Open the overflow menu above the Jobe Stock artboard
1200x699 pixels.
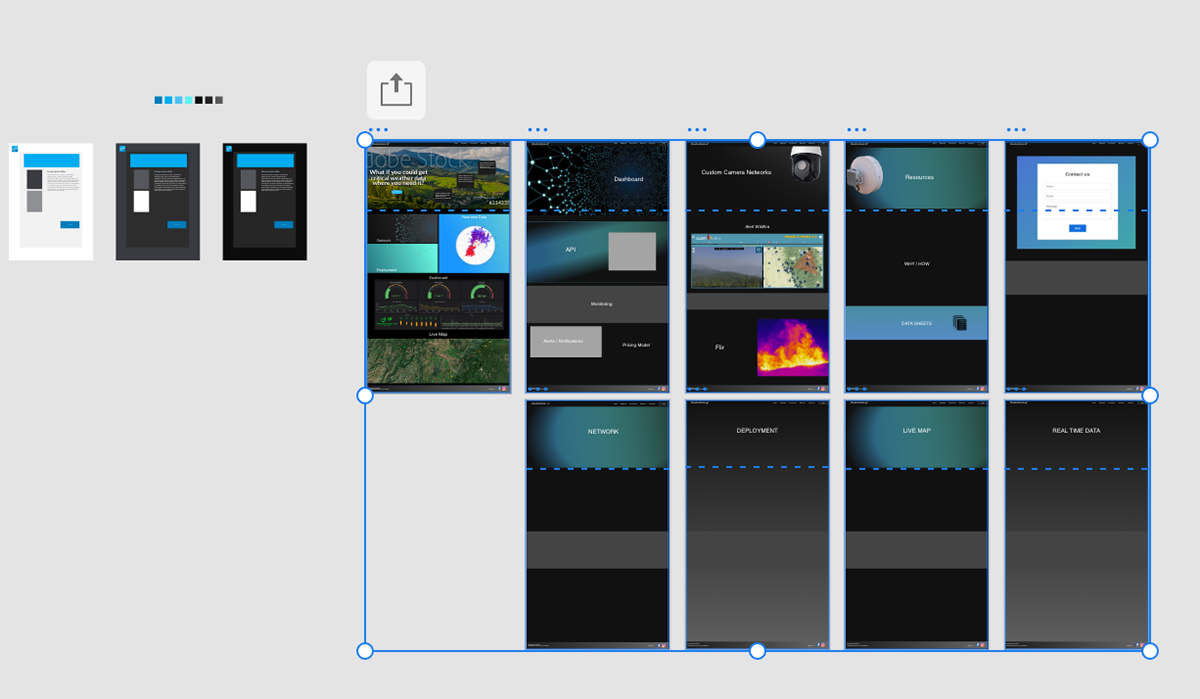(378, 128)
